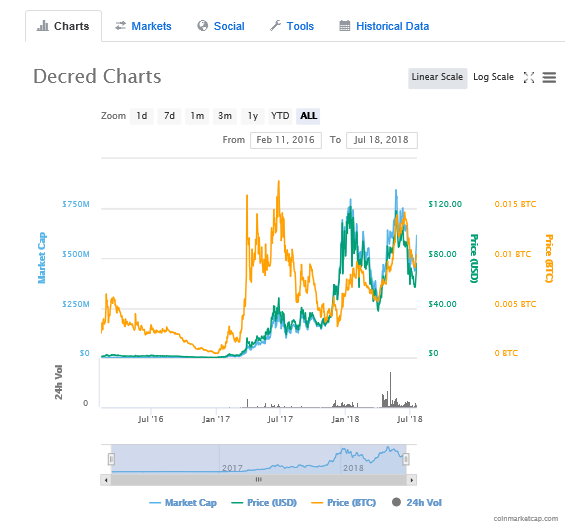Select Linear Scale for the chart
The width and height of the screenshot is (587, 532).
coord(437,77)
